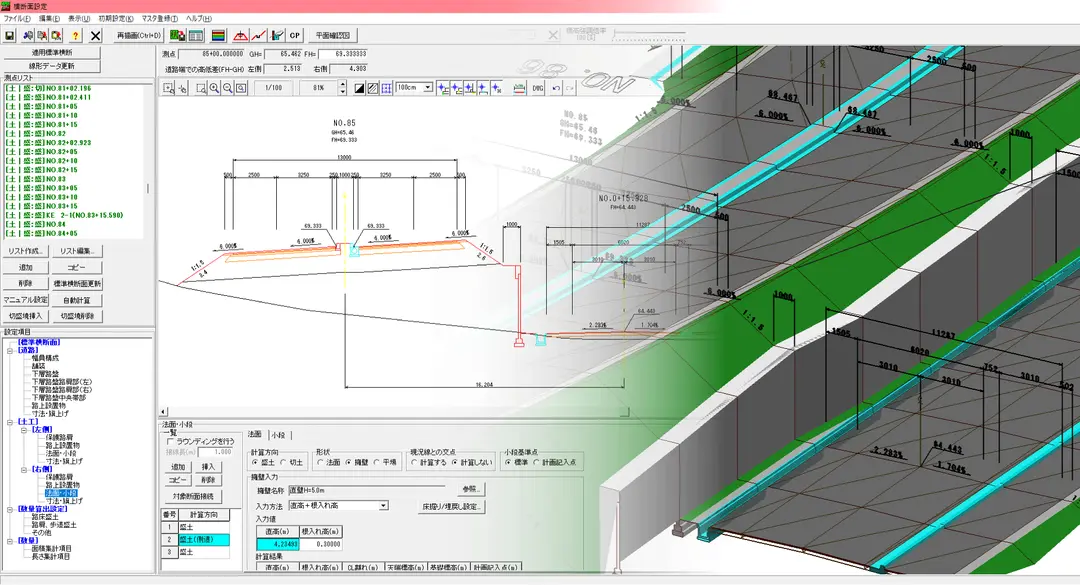Collapse the [土工] tree node
1080x585 pixels.
click(10, 422)
